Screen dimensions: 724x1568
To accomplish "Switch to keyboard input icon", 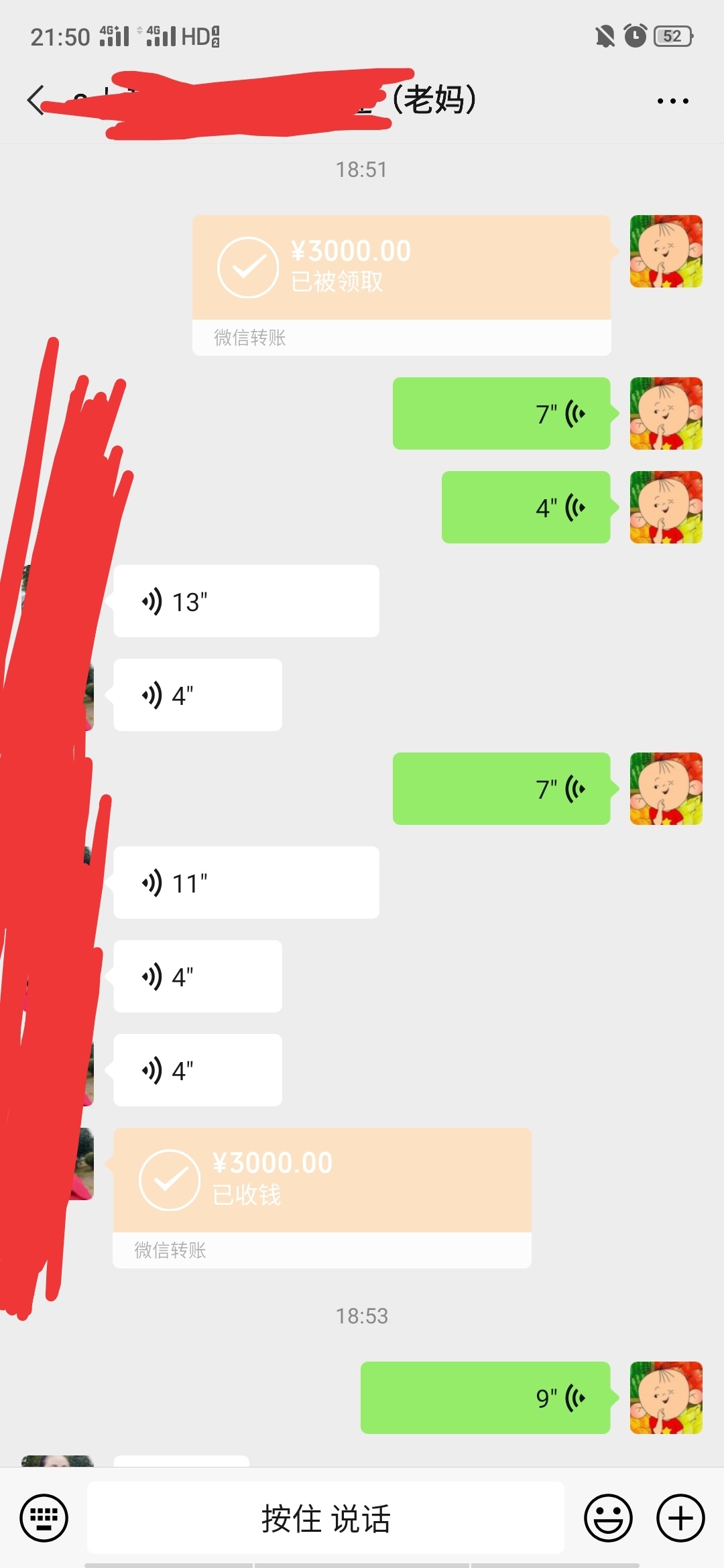I will point(44,1518).
